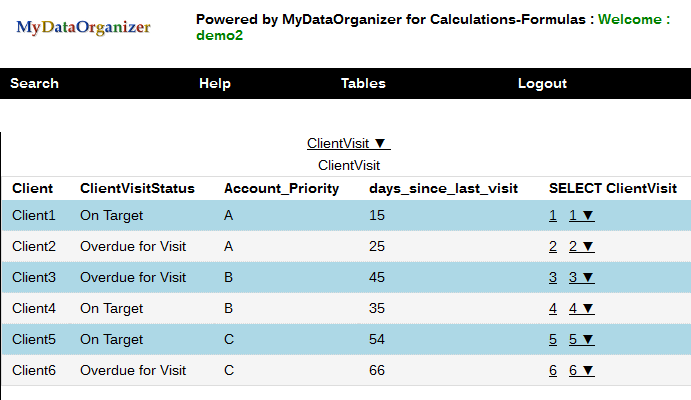The image size is (691, 400).
Task: Open the Help menu
Action: pos(215,84)
